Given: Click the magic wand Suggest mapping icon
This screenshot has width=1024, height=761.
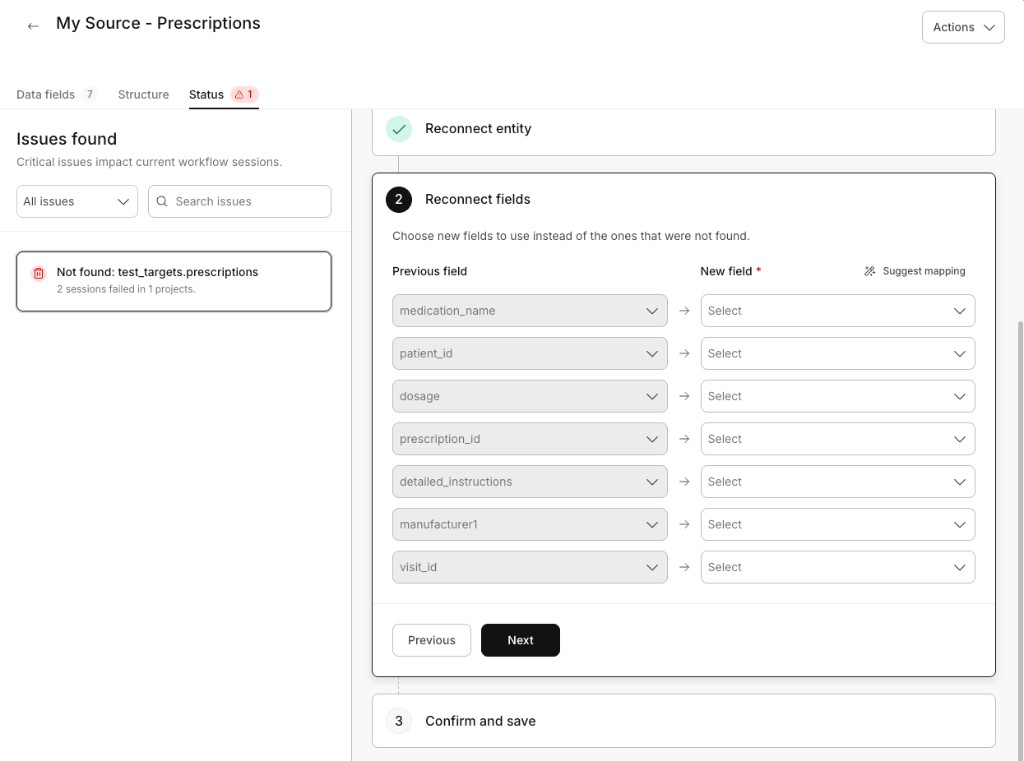Looking at the screenshot, I should [x=869, y=271].
